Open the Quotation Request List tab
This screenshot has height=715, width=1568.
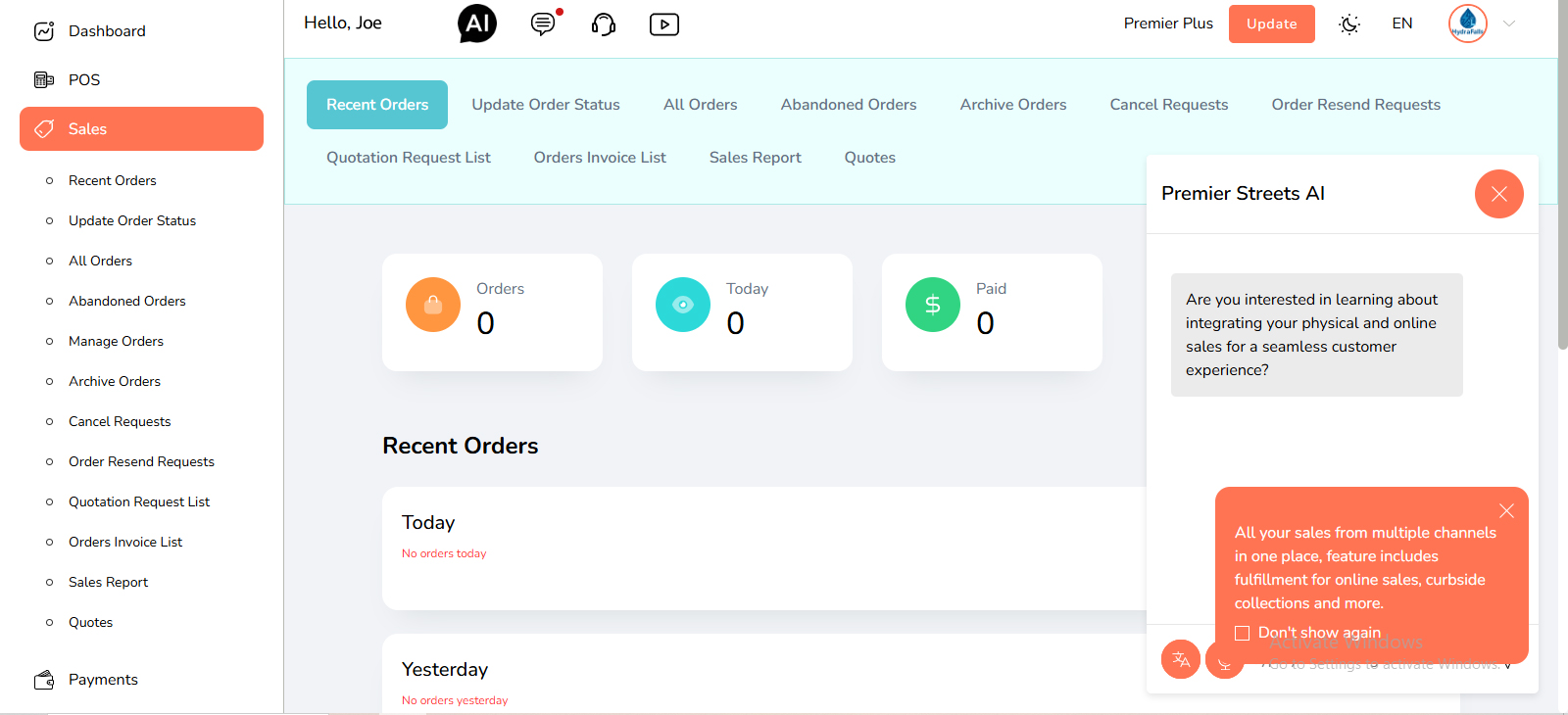tap(409, 158)
